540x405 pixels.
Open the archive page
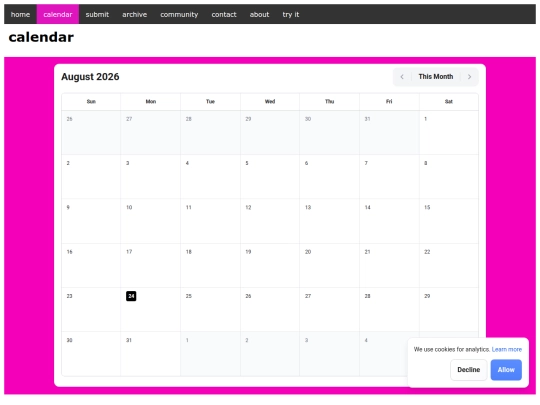(x=135, y=14)
